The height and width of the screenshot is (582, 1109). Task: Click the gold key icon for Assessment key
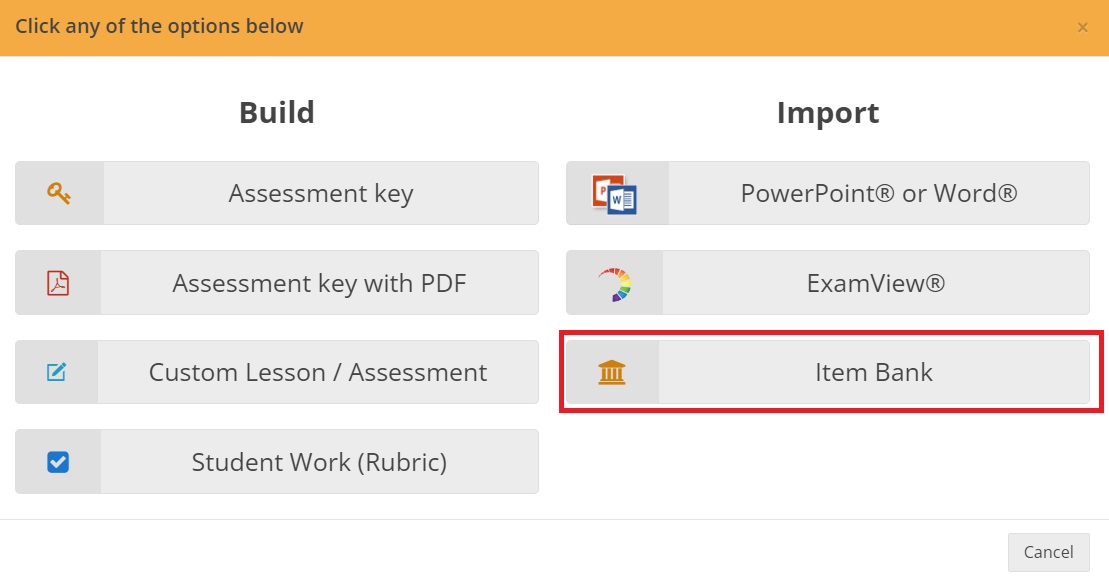pos(57,192)
